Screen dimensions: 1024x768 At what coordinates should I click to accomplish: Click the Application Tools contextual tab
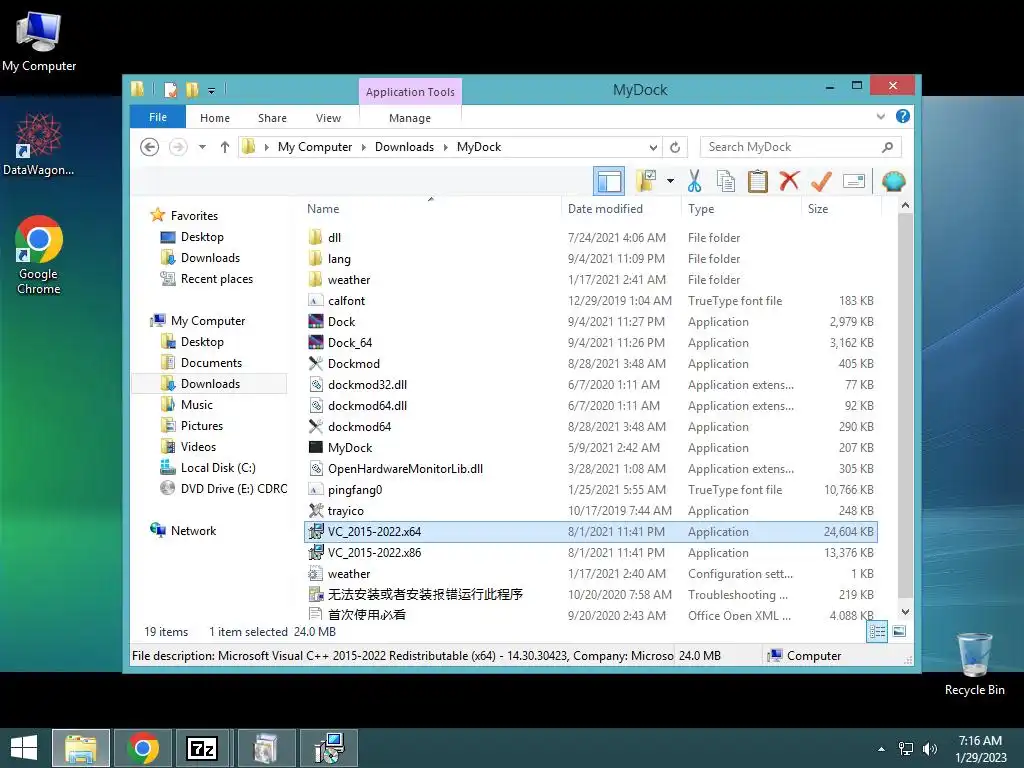coord(410,92)
